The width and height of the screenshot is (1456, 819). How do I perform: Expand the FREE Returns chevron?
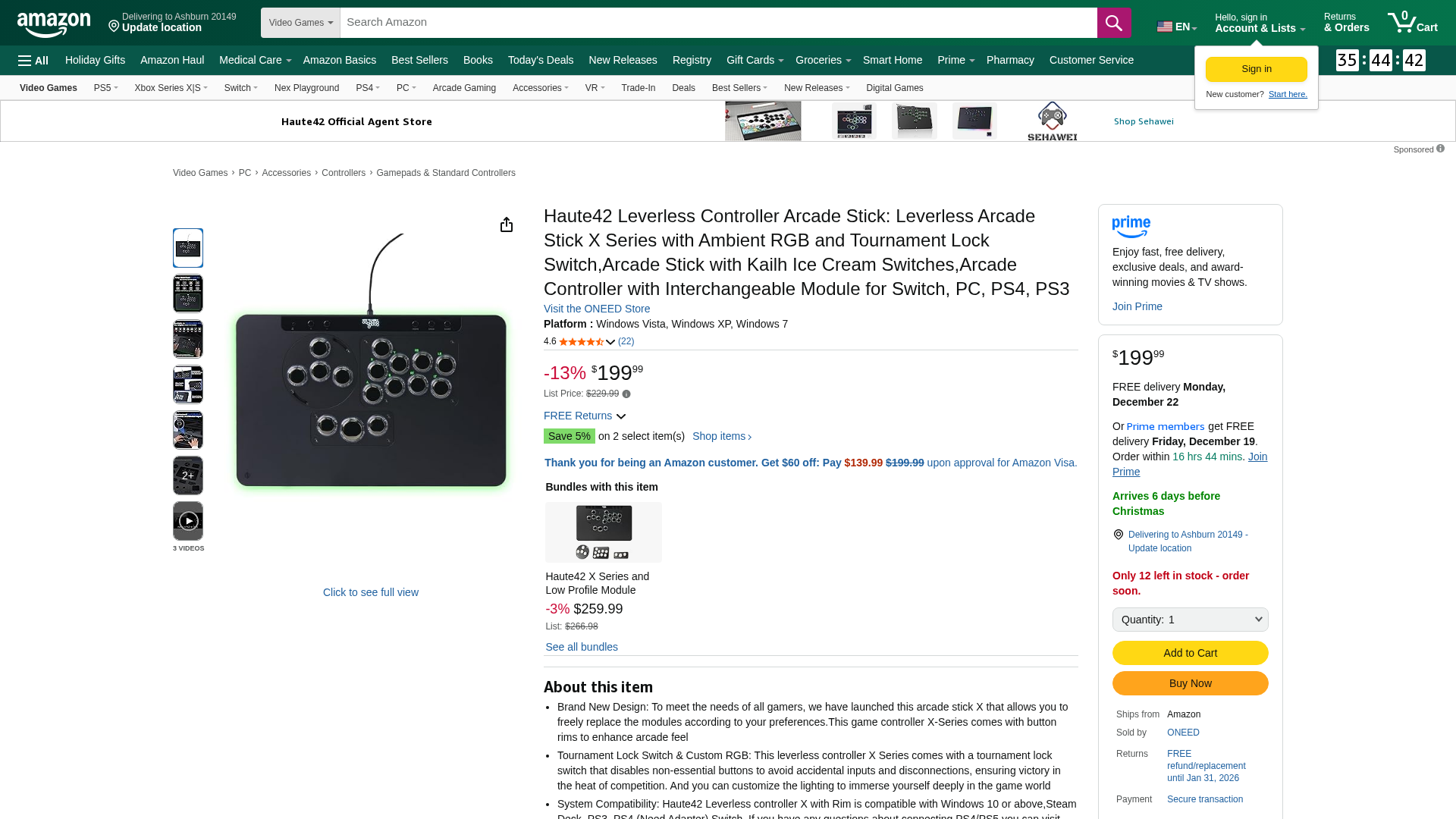click(x=621, y=416)
